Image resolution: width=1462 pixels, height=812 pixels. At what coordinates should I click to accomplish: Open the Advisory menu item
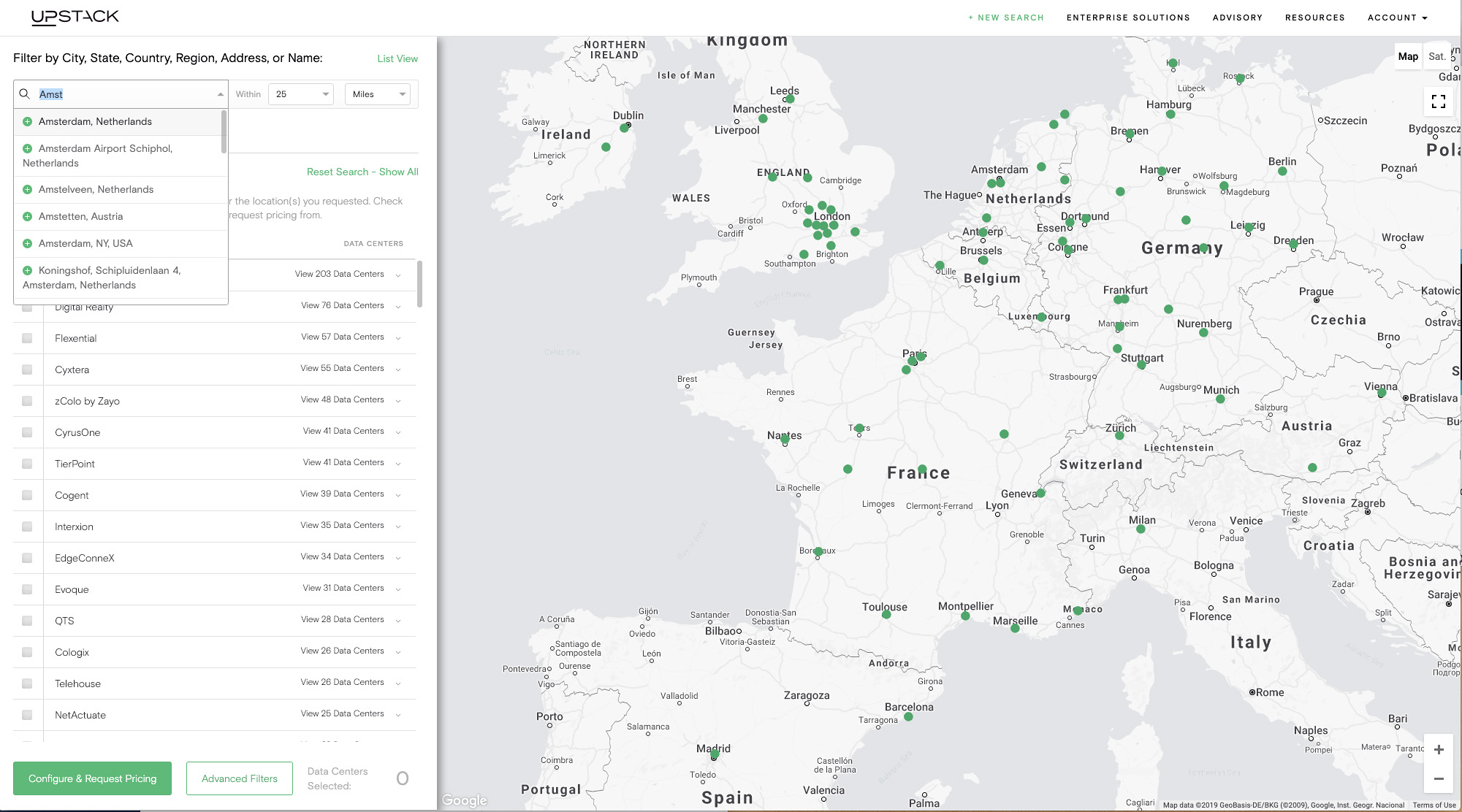pos(1238,18)
